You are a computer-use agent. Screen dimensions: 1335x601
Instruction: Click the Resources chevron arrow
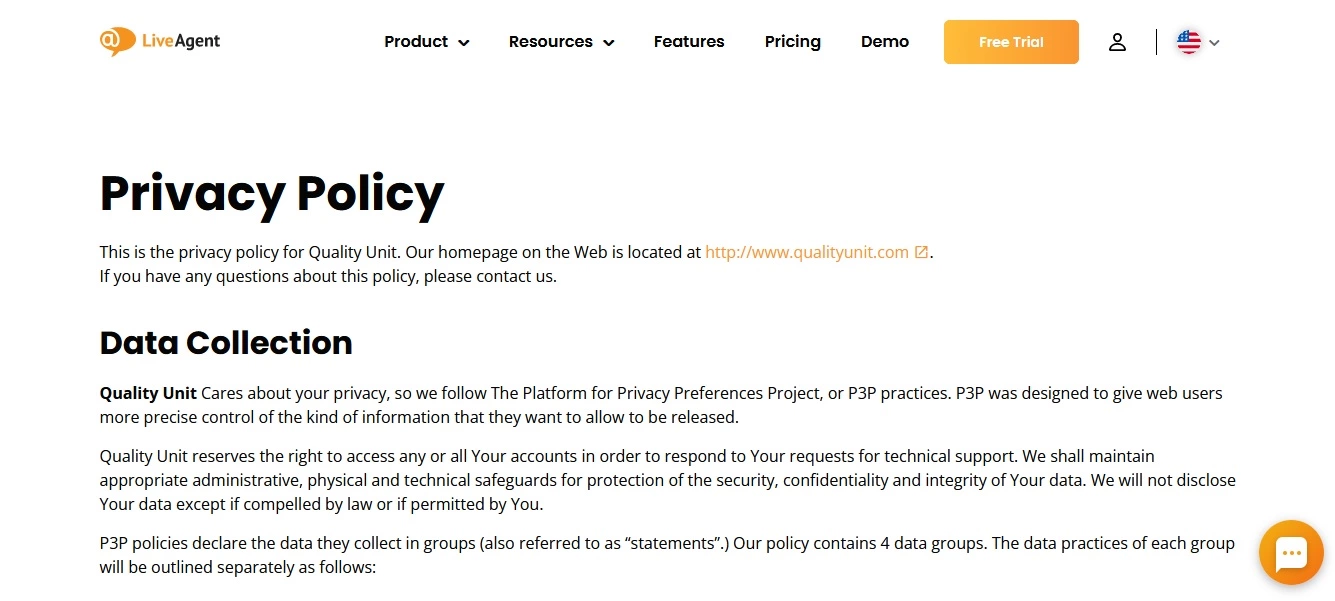(609, 43)
